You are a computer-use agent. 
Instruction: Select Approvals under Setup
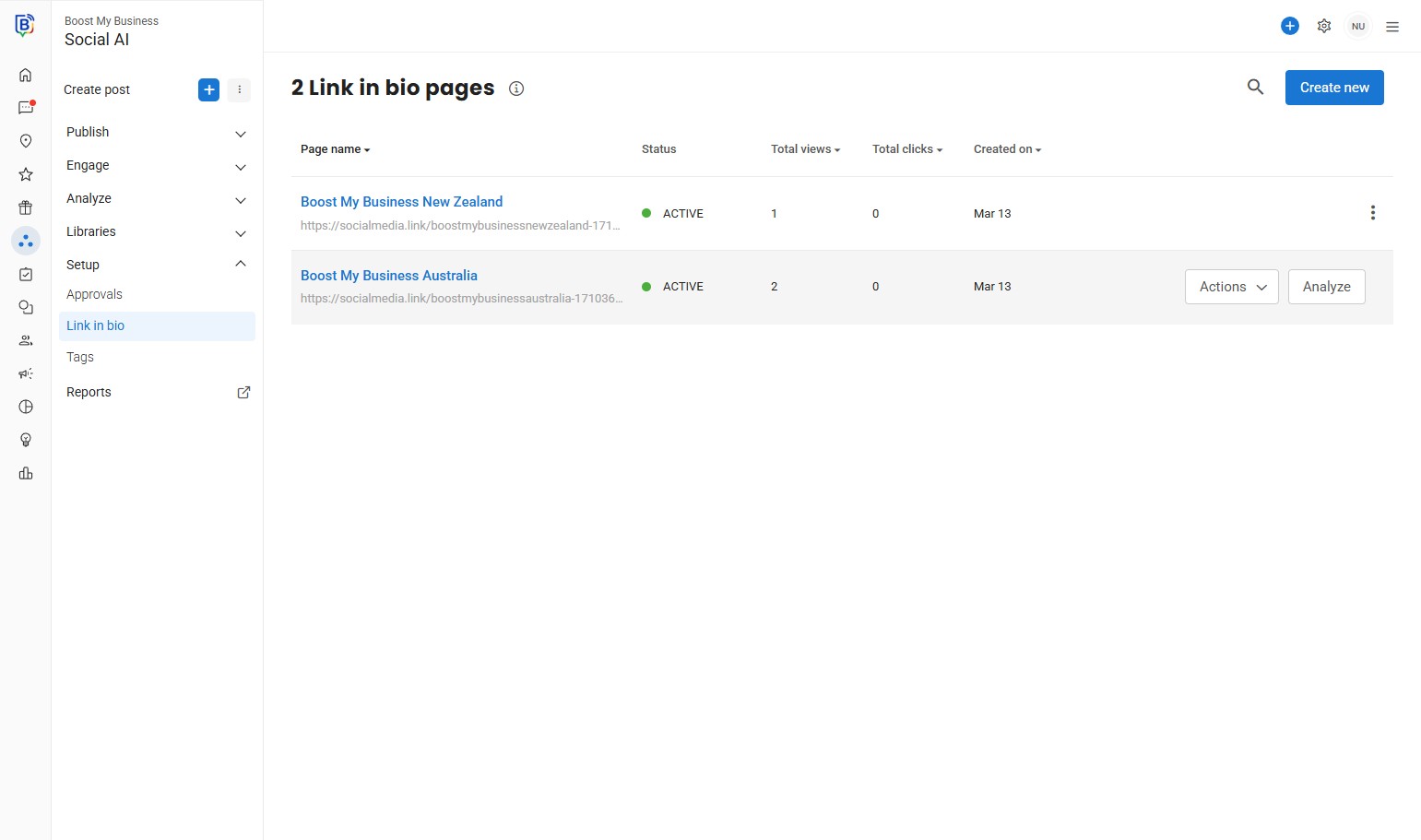[x=94, y=294]
